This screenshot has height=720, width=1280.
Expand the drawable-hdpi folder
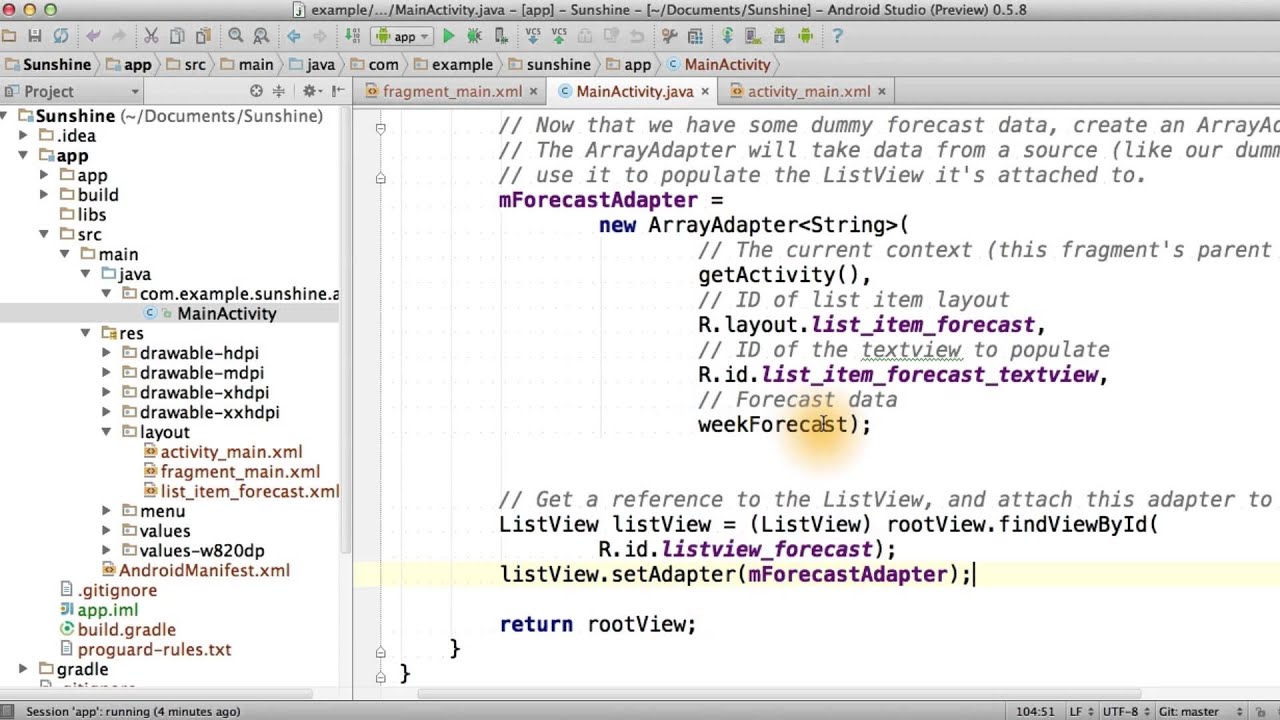(x=107, y=353)
